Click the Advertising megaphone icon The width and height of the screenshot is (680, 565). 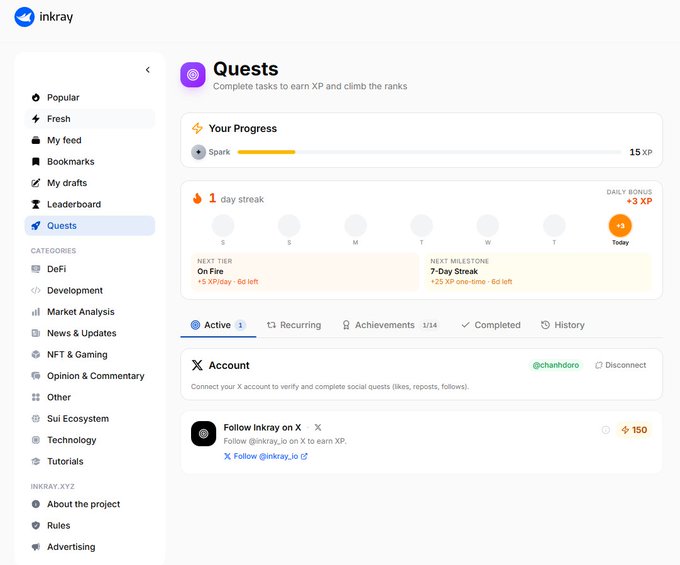[x=36, y=546]
